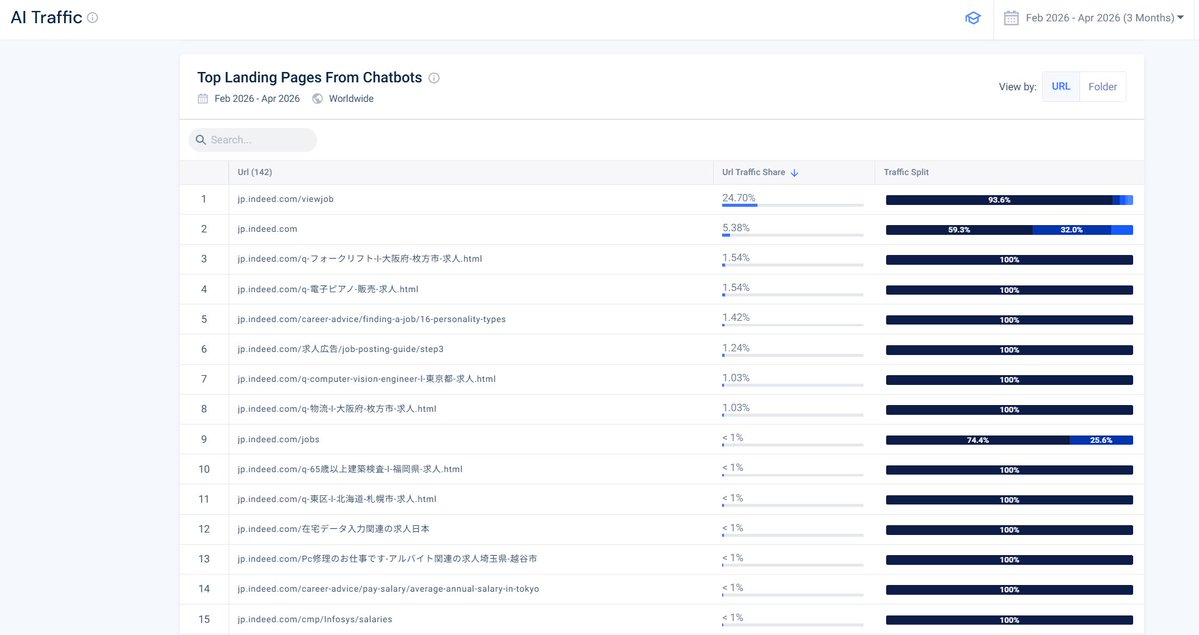Viewport: 1199px width, 635px height.
Task: Click the 1.24% traffic share value
Action: pyautogui.click(x=736, y=348)
